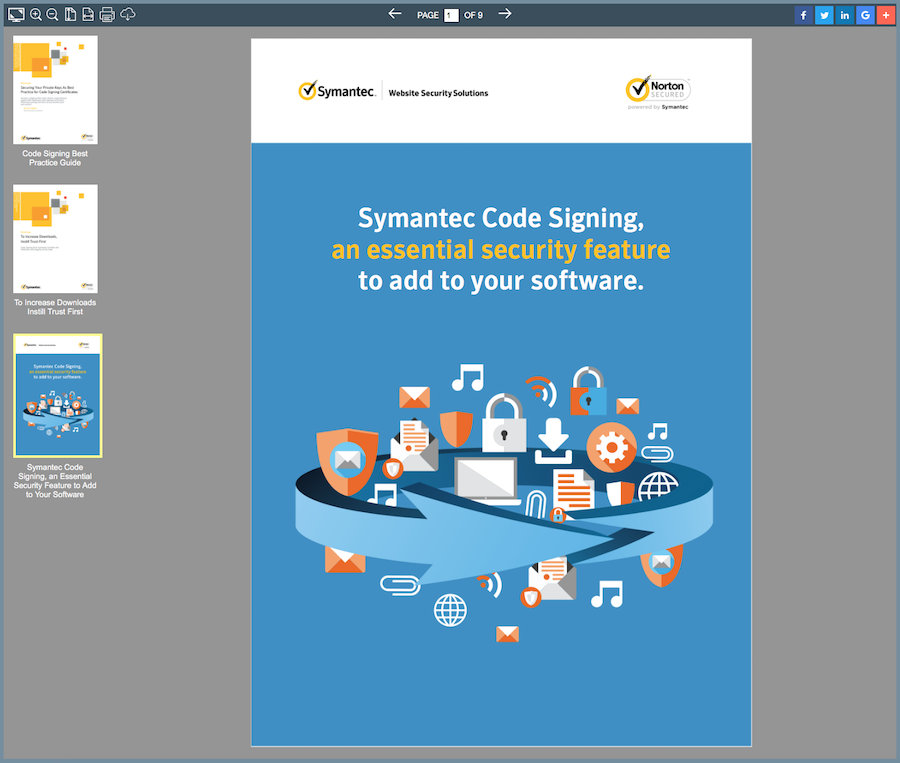Click the Symantec logo on the page

point(337,91)
